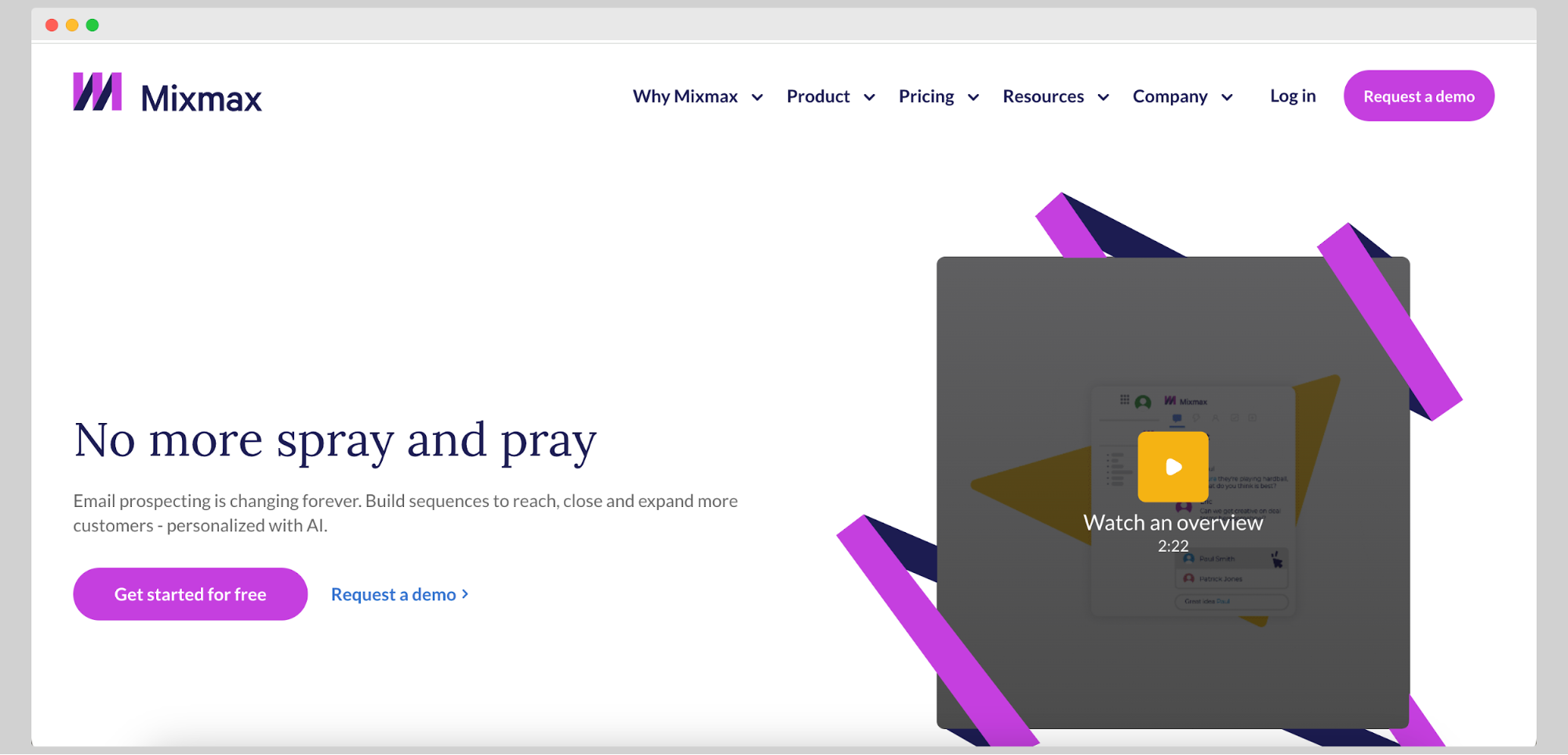The image size is (1568, 755).
Task: Click the Get started for free button
Action: click(x=190, y=594)
